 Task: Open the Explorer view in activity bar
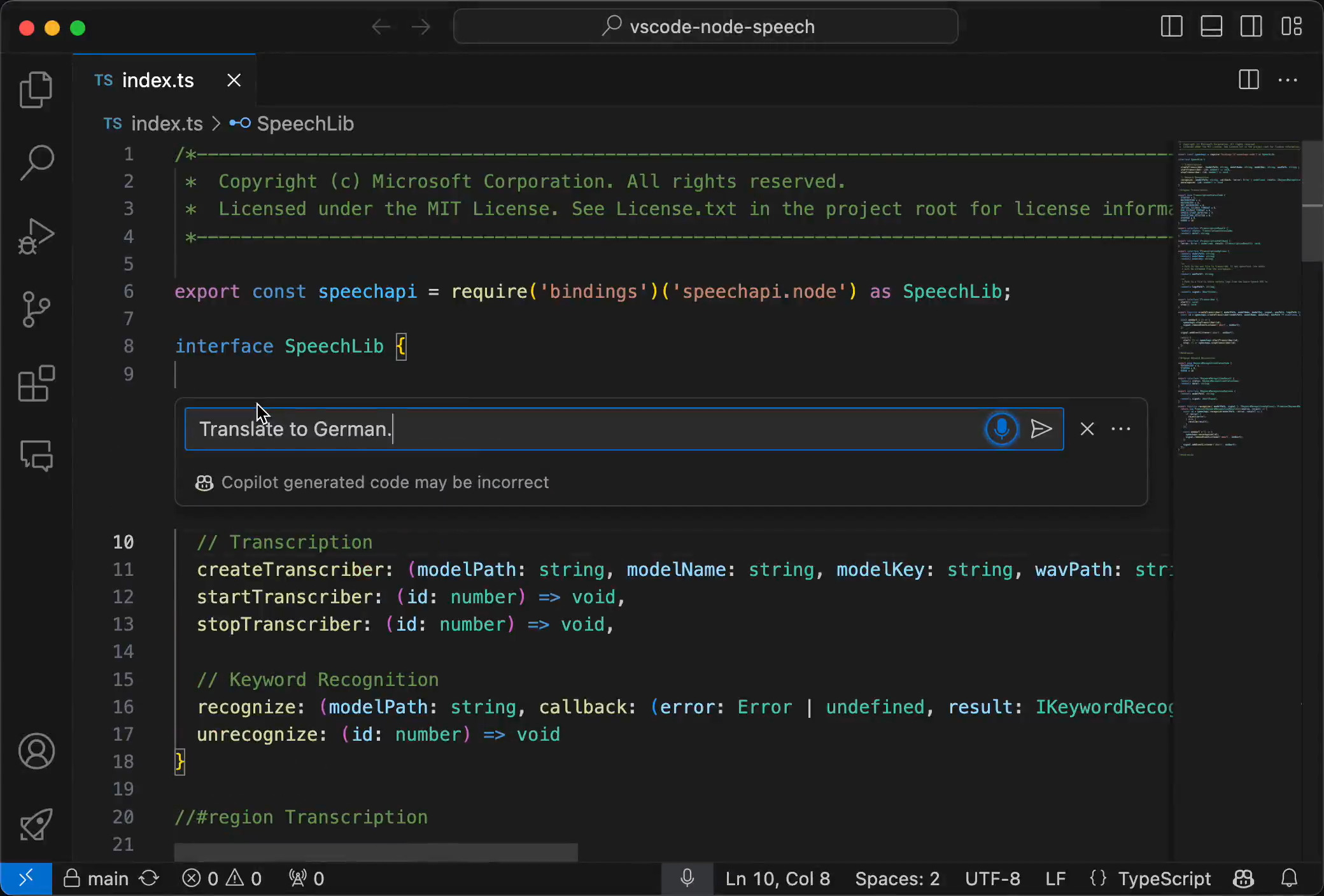36,89
